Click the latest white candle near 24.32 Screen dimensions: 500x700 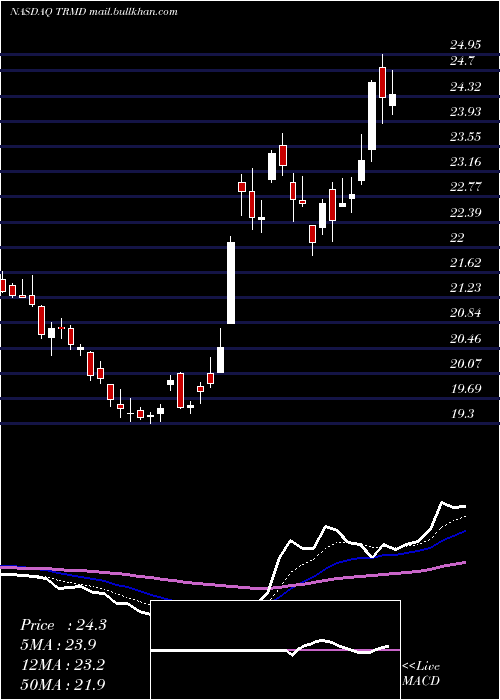(x=392, y=100)
